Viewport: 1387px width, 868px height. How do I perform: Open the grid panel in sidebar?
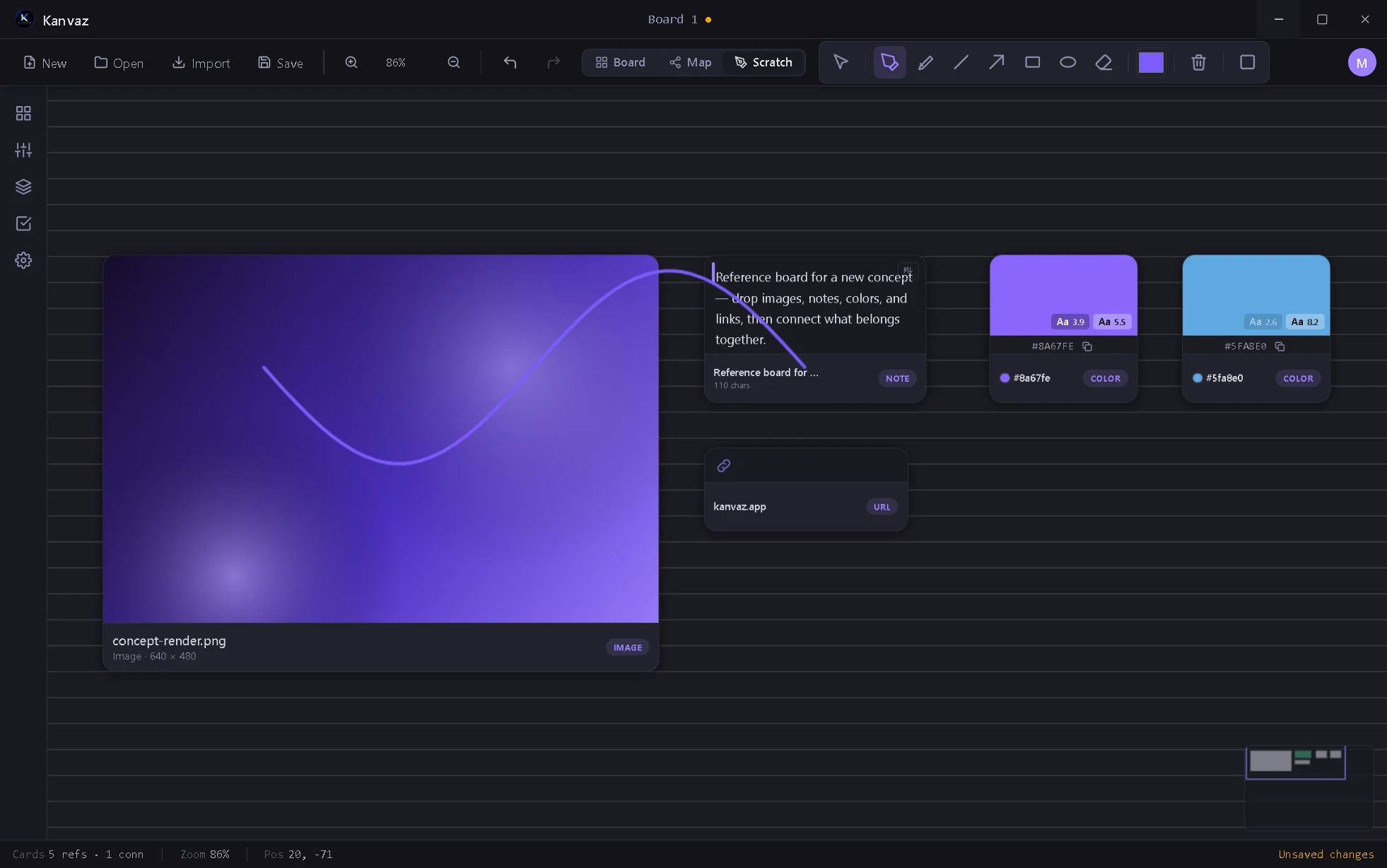23,113
